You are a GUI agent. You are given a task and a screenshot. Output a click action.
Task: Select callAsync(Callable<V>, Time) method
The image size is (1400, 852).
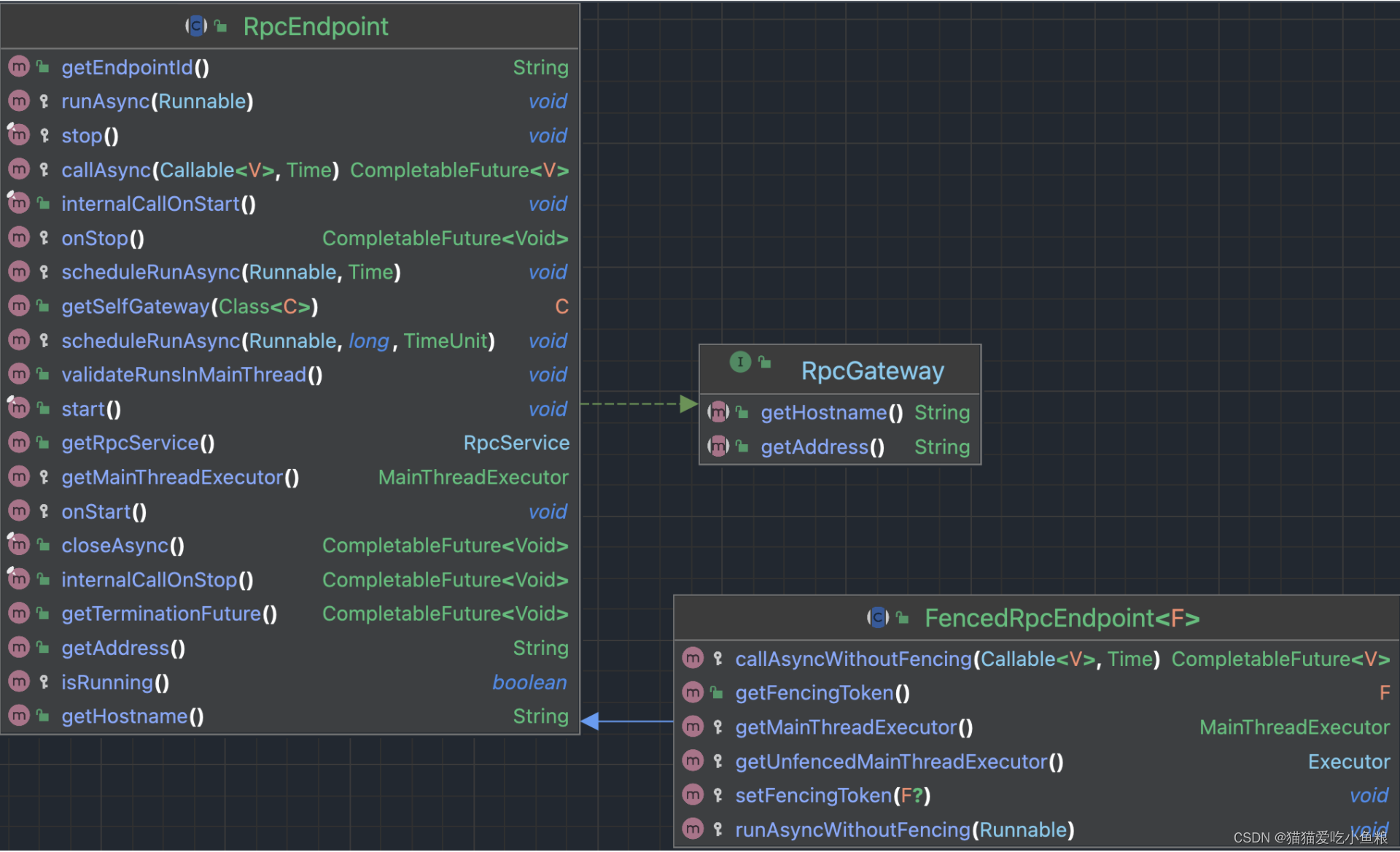[201, 170]
